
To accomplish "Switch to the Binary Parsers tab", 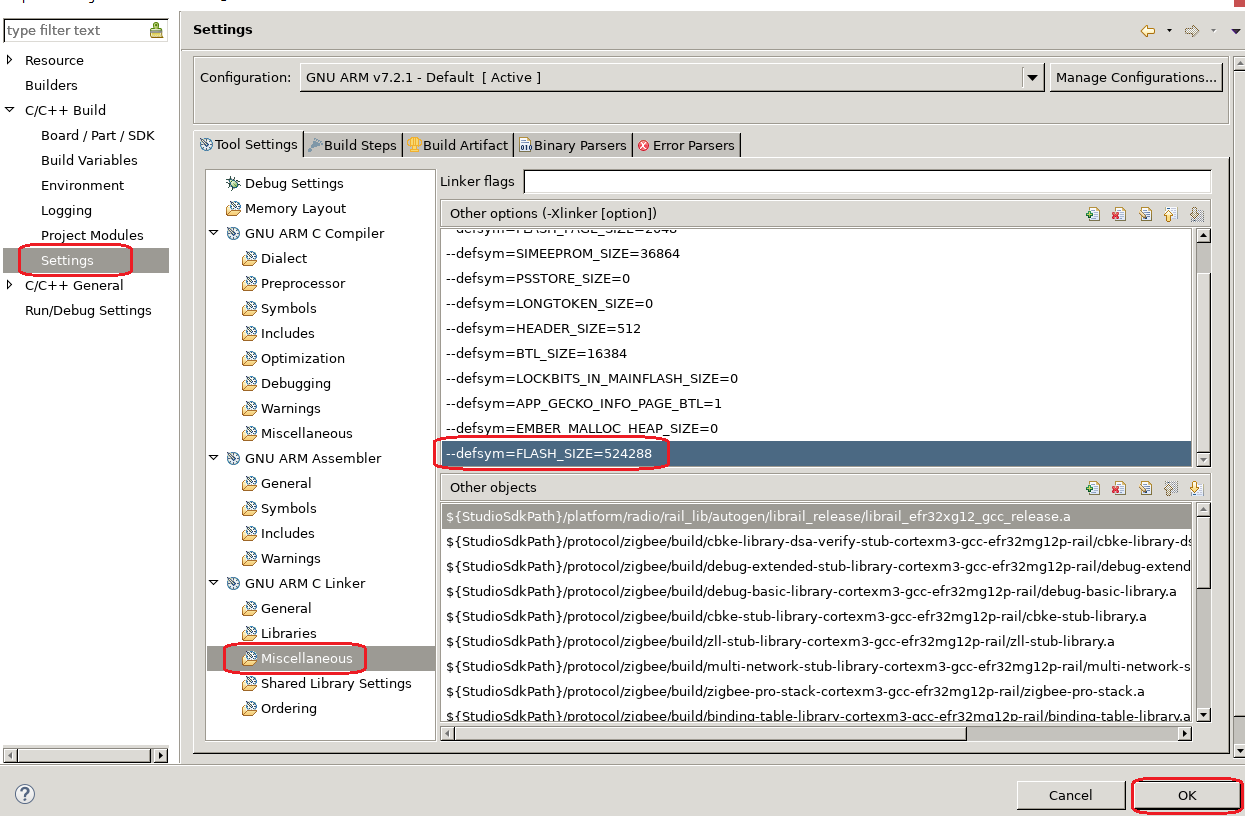I will 572,145.
